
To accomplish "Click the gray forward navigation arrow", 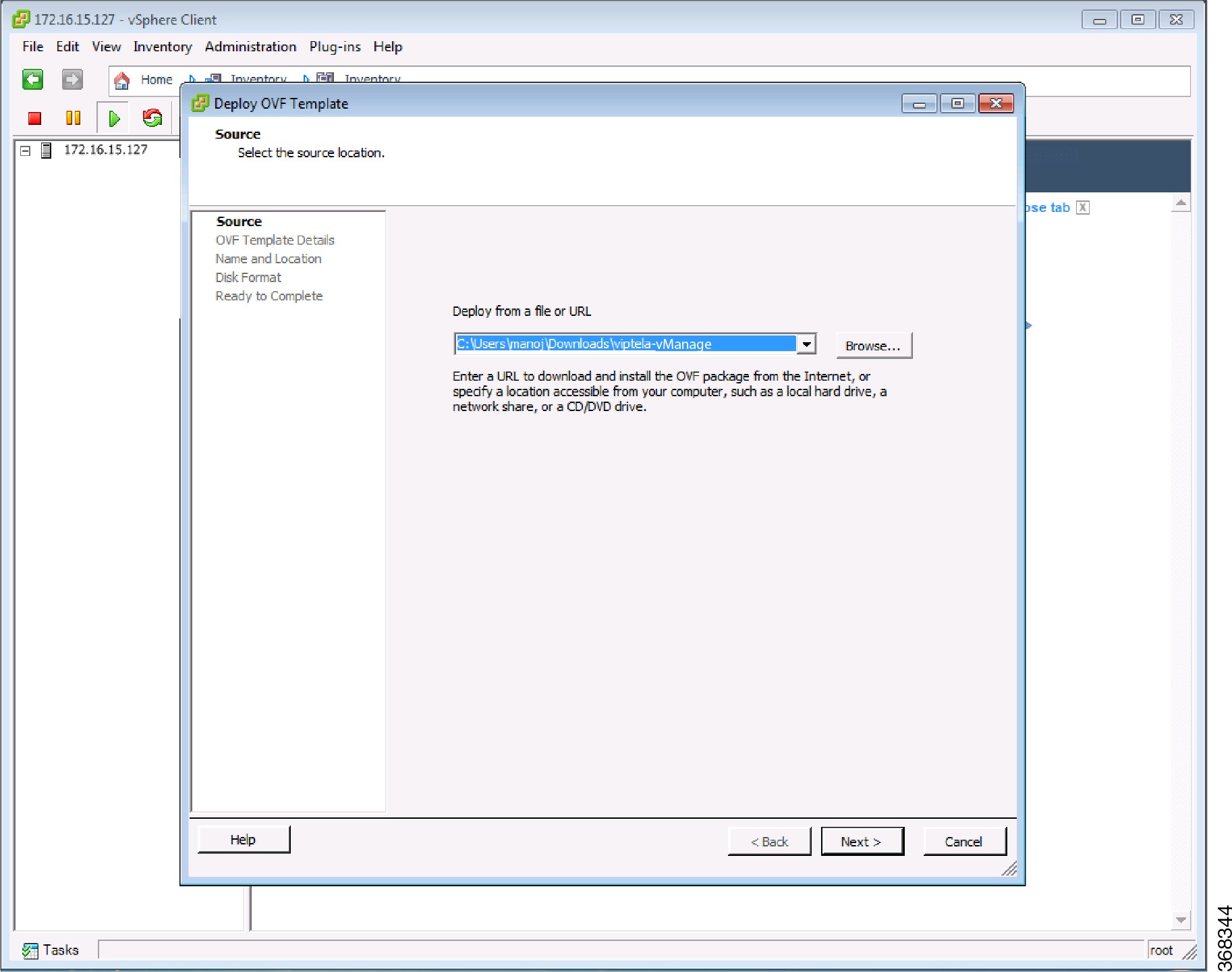I will 72,80.
